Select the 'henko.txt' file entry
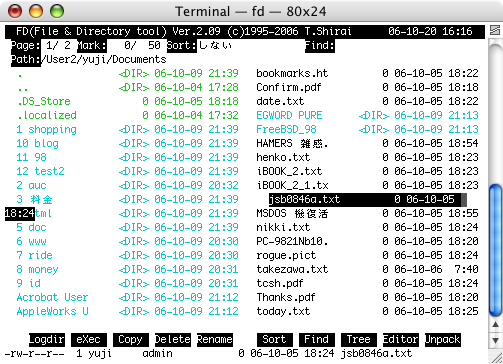This screenshot has height=364, width=503. [367, 157]
